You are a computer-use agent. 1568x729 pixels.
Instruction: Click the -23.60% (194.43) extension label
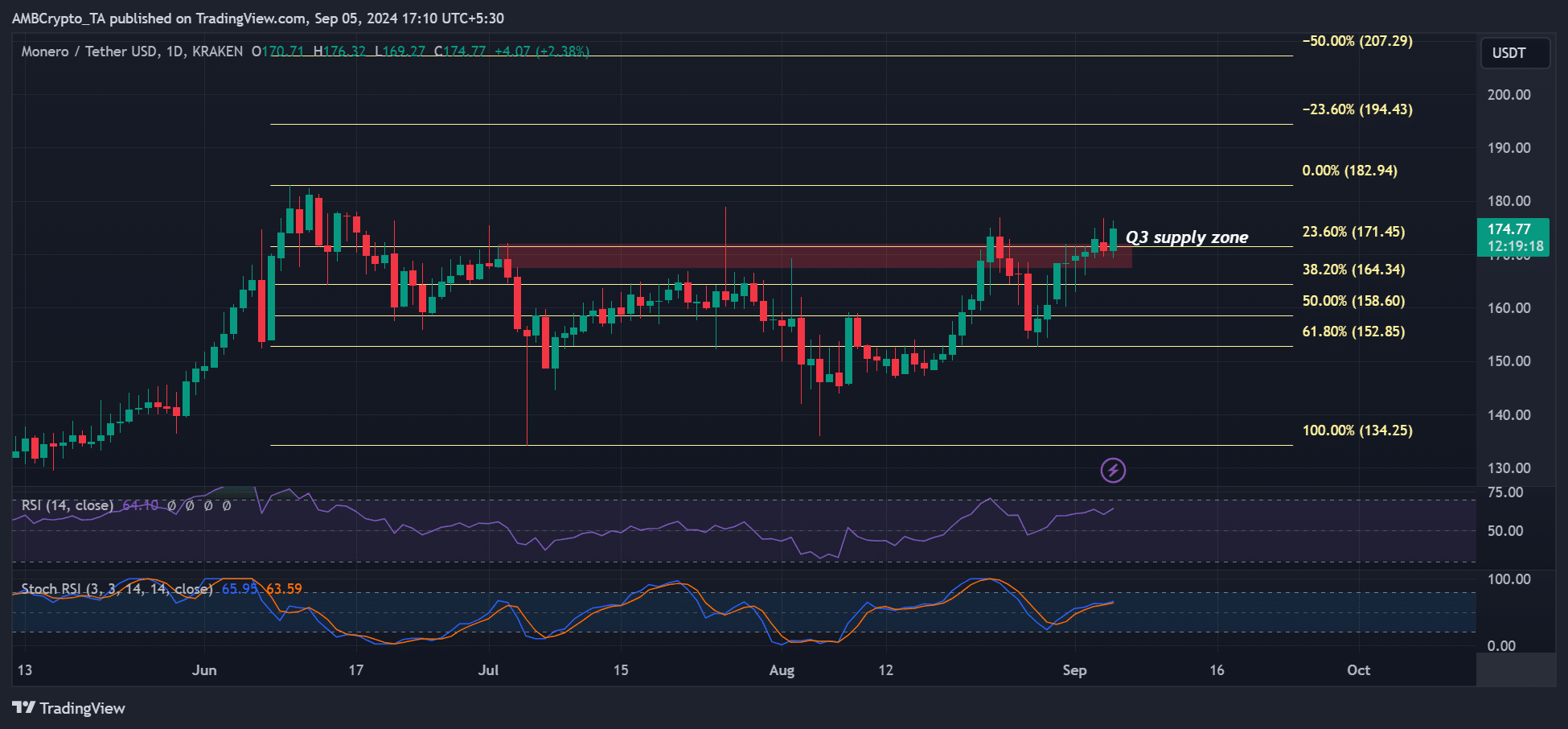1358,109
